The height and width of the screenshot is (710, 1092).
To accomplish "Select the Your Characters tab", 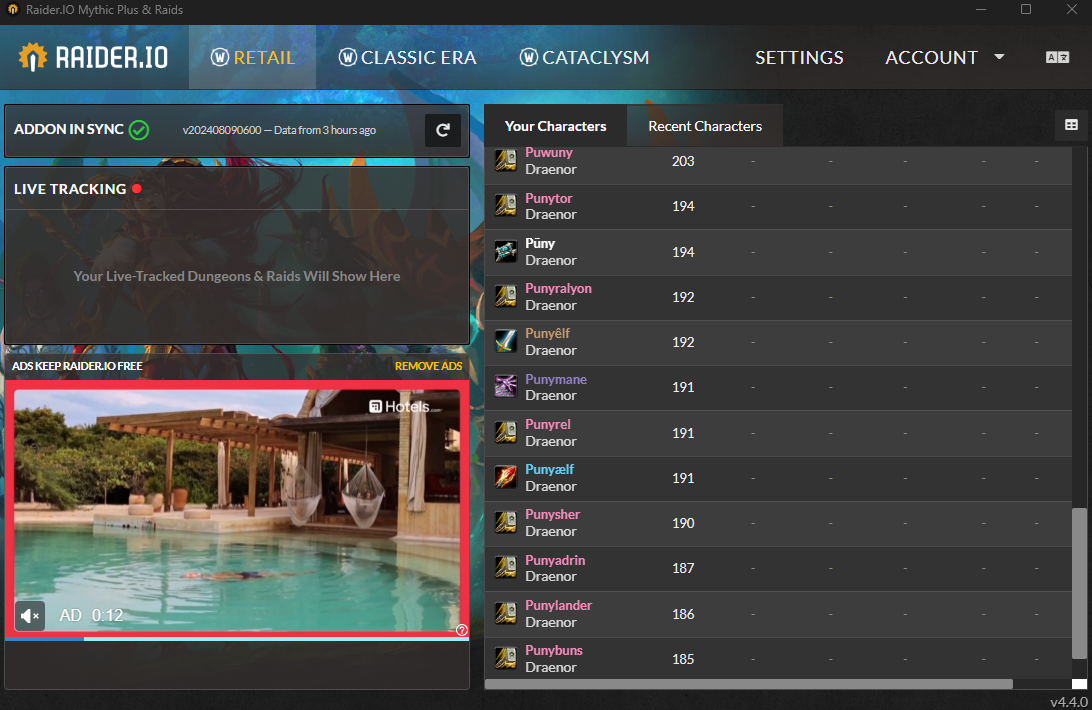I will point(556,126).
